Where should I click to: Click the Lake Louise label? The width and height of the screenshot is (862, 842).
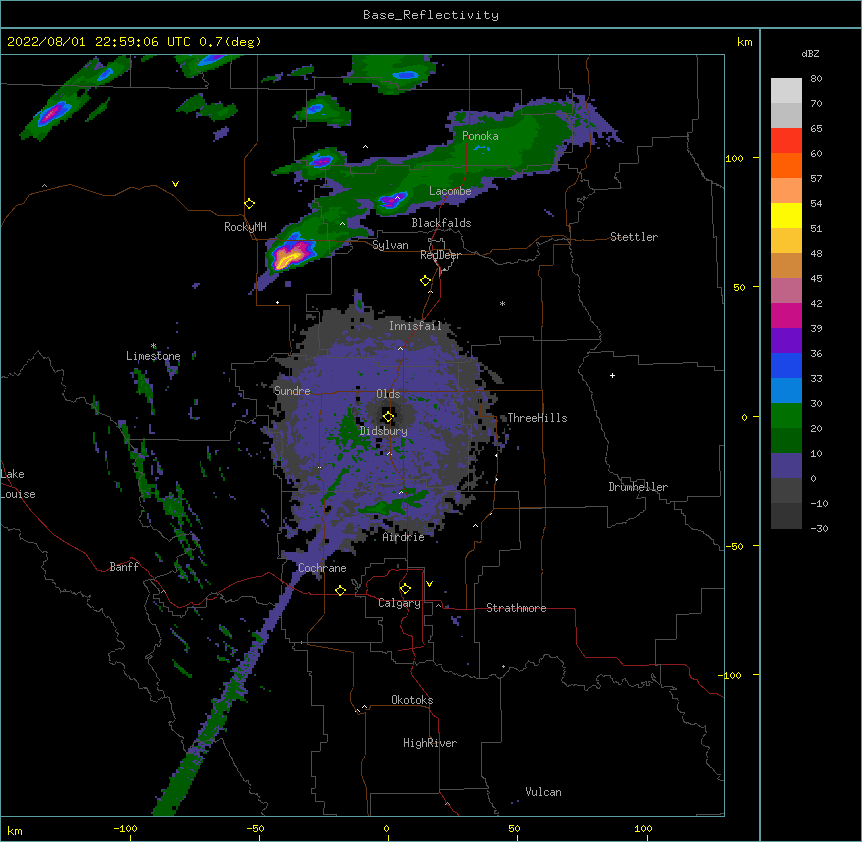17,484
